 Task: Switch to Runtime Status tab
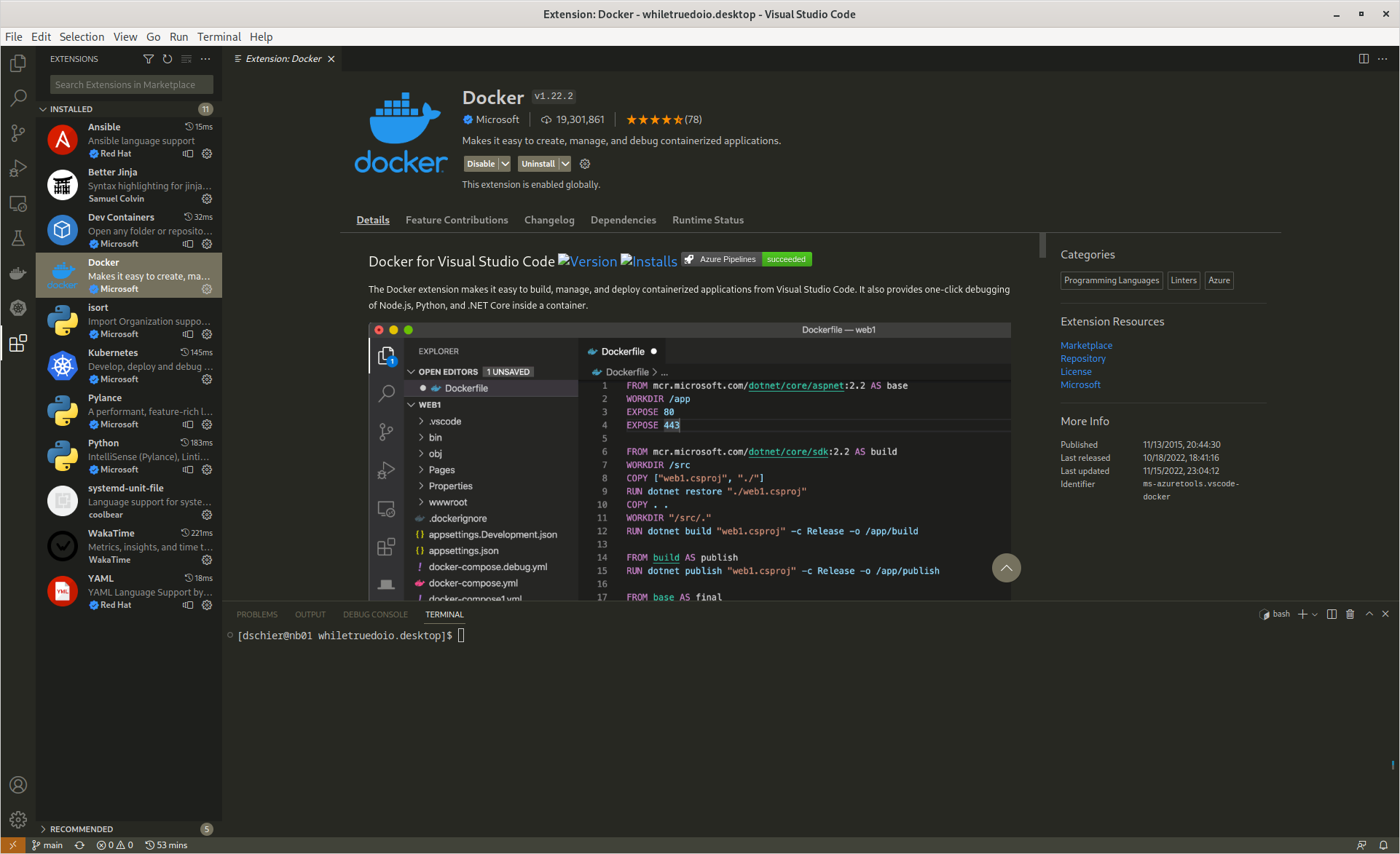[x=708, y=220]
